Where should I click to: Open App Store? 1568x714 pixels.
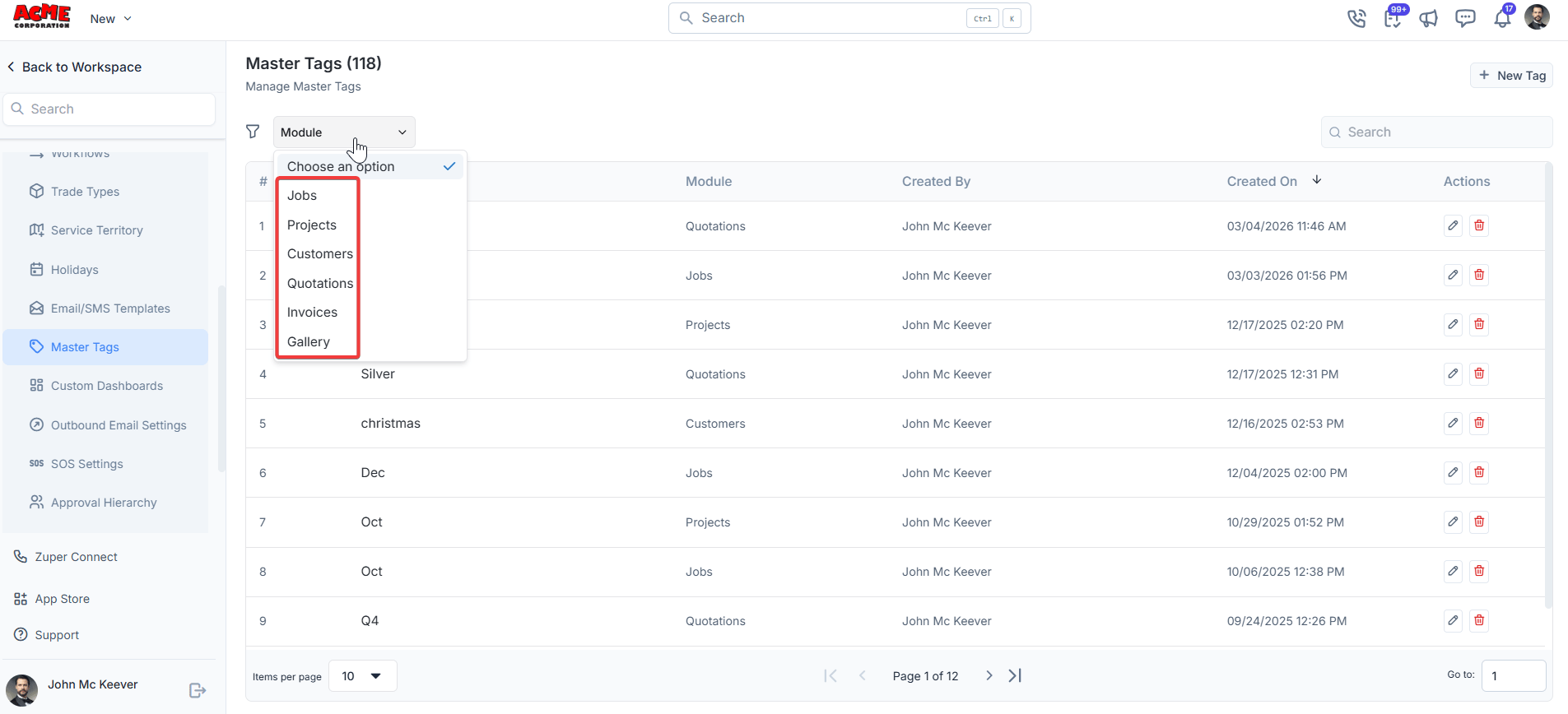tap(52, 599)
